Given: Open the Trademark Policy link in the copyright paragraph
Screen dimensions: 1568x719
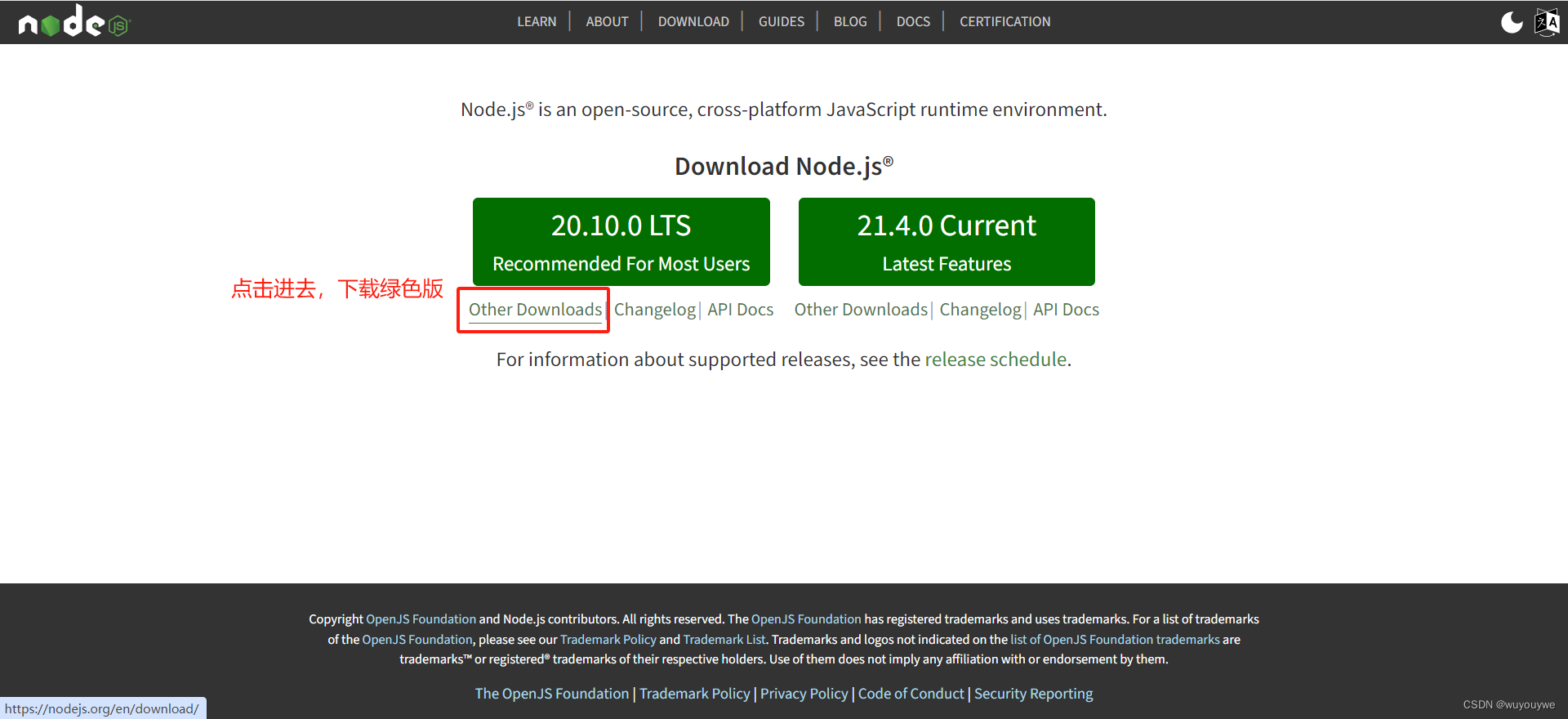Looking at the screenshot, I should [x=608, y=640].
